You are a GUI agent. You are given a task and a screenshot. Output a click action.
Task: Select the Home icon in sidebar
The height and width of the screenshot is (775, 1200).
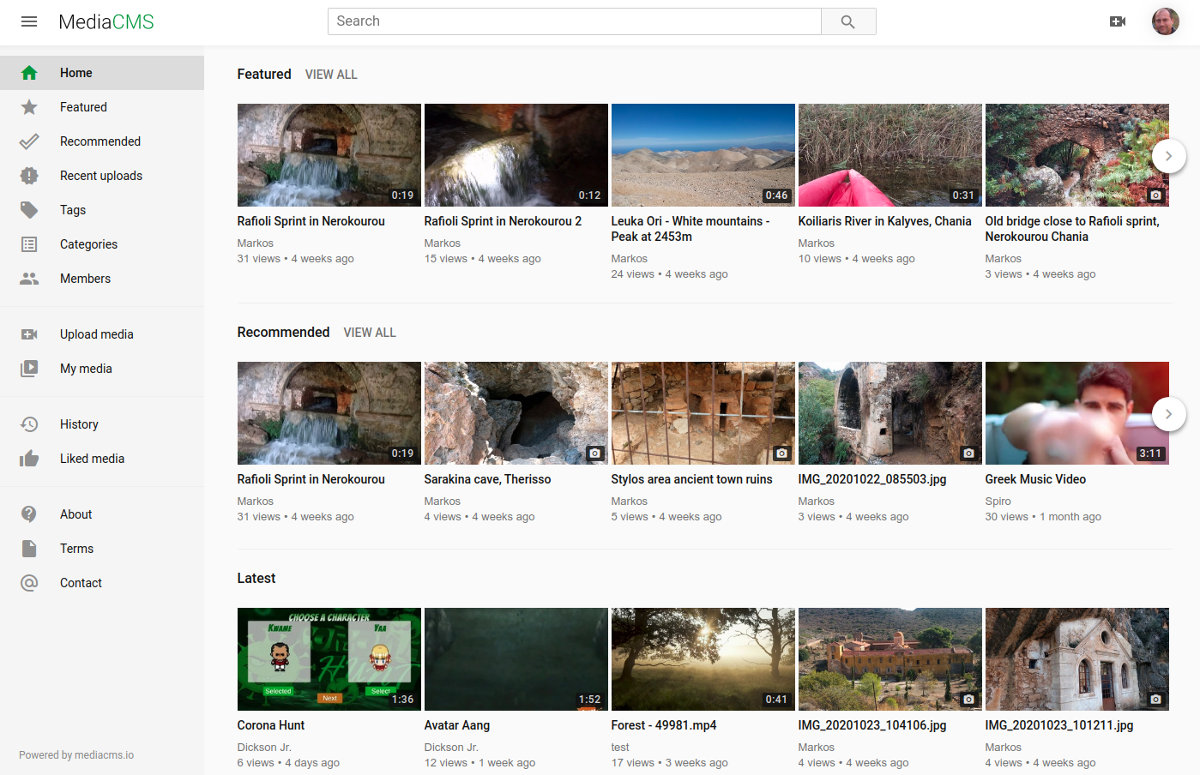(29, 72)
